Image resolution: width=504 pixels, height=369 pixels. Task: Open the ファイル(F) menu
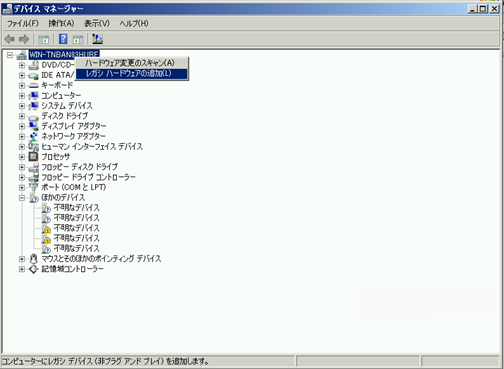coord(23,23)
